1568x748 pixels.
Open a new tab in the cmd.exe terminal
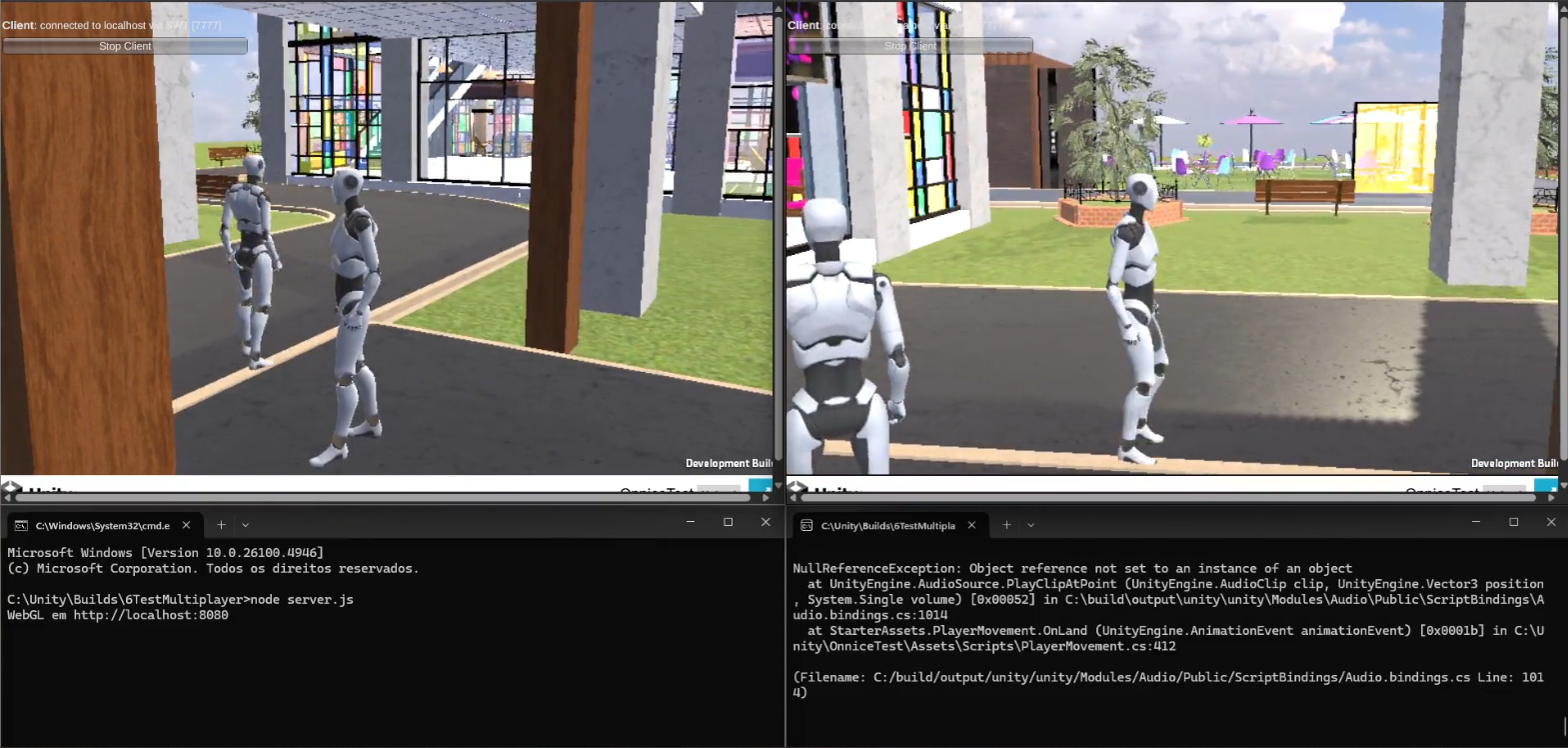(221, 525)
